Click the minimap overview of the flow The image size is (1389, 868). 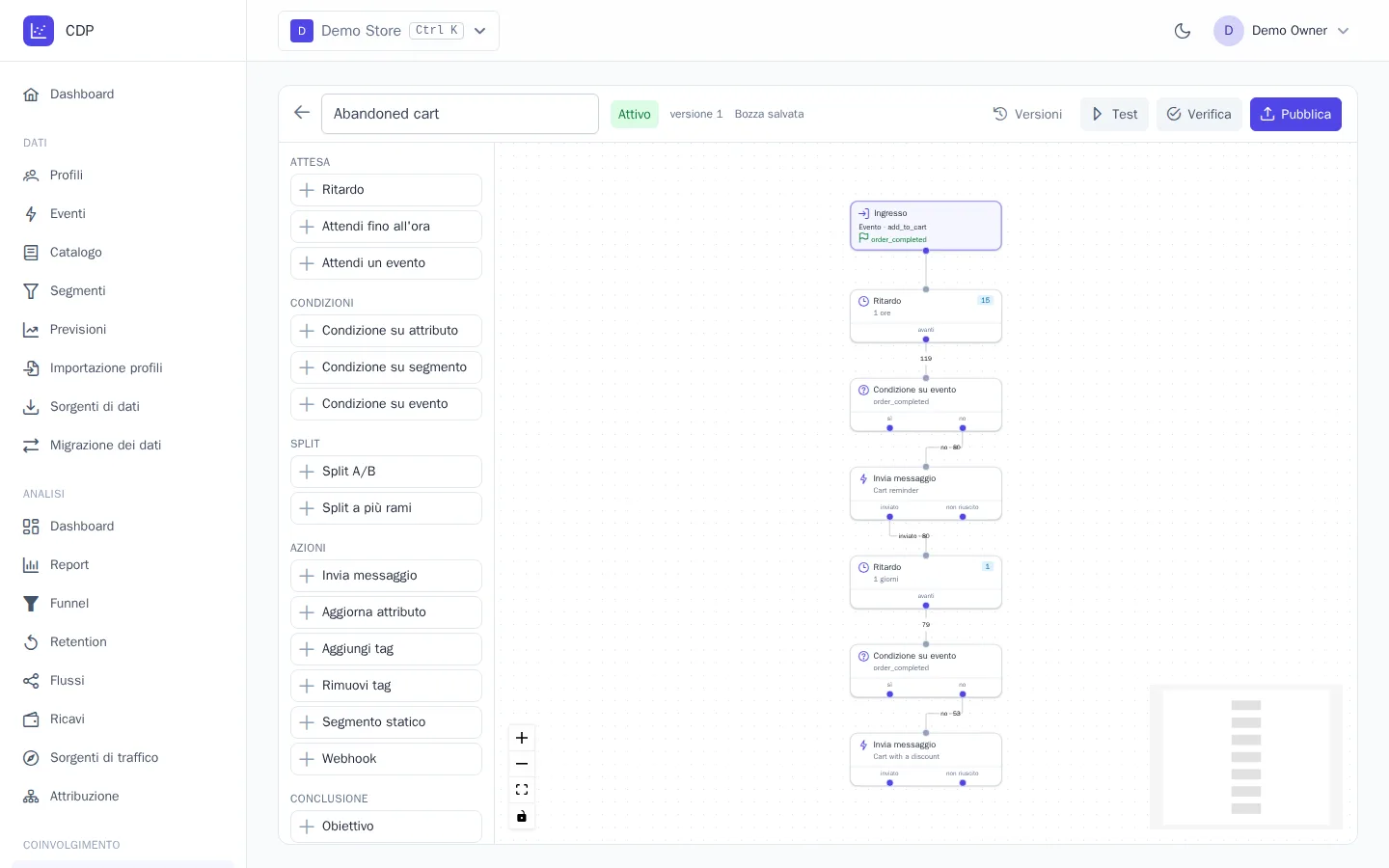coord(1246,757)
